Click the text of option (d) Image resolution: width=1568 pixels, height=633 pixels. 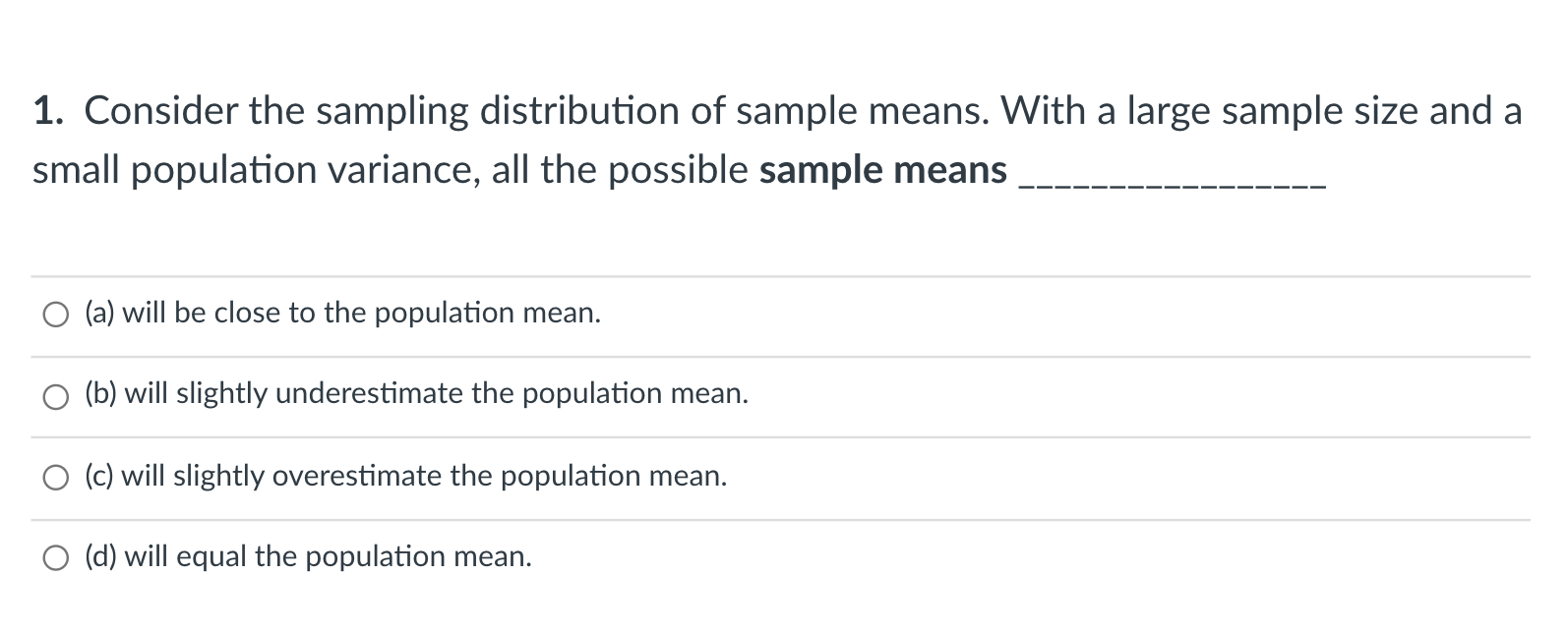click(307, 556)
